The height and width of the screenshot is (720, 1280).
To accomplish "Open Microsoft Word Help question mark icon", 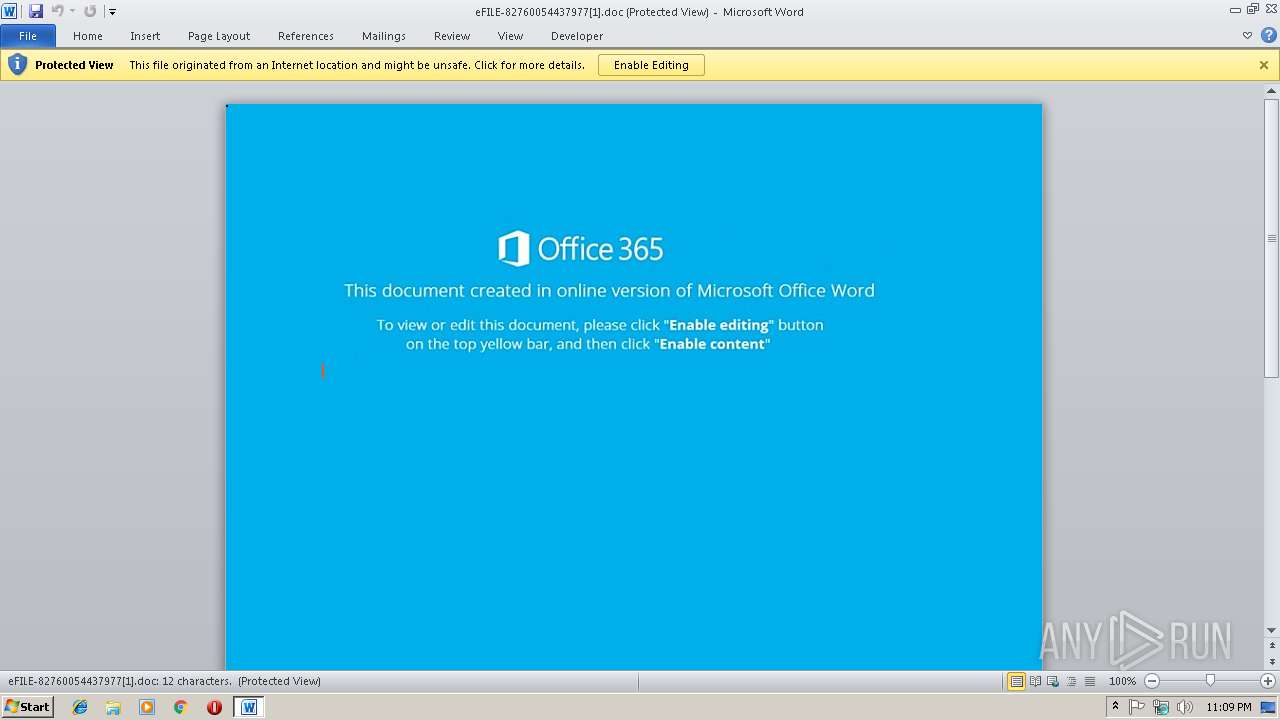I will (x=1268, y=36).
